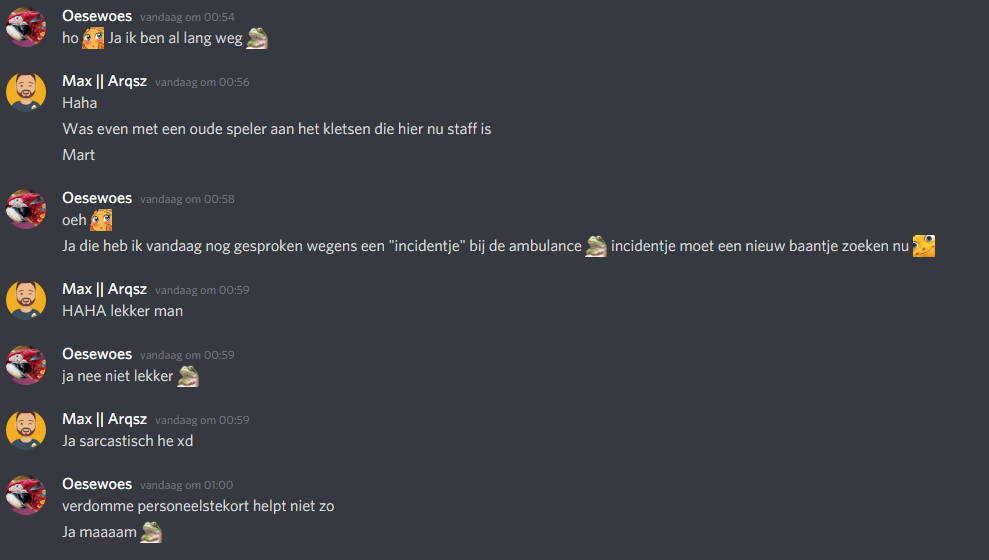Select the message "Mart"
This screenshot has width=989, height=560.
pos(79,155)
